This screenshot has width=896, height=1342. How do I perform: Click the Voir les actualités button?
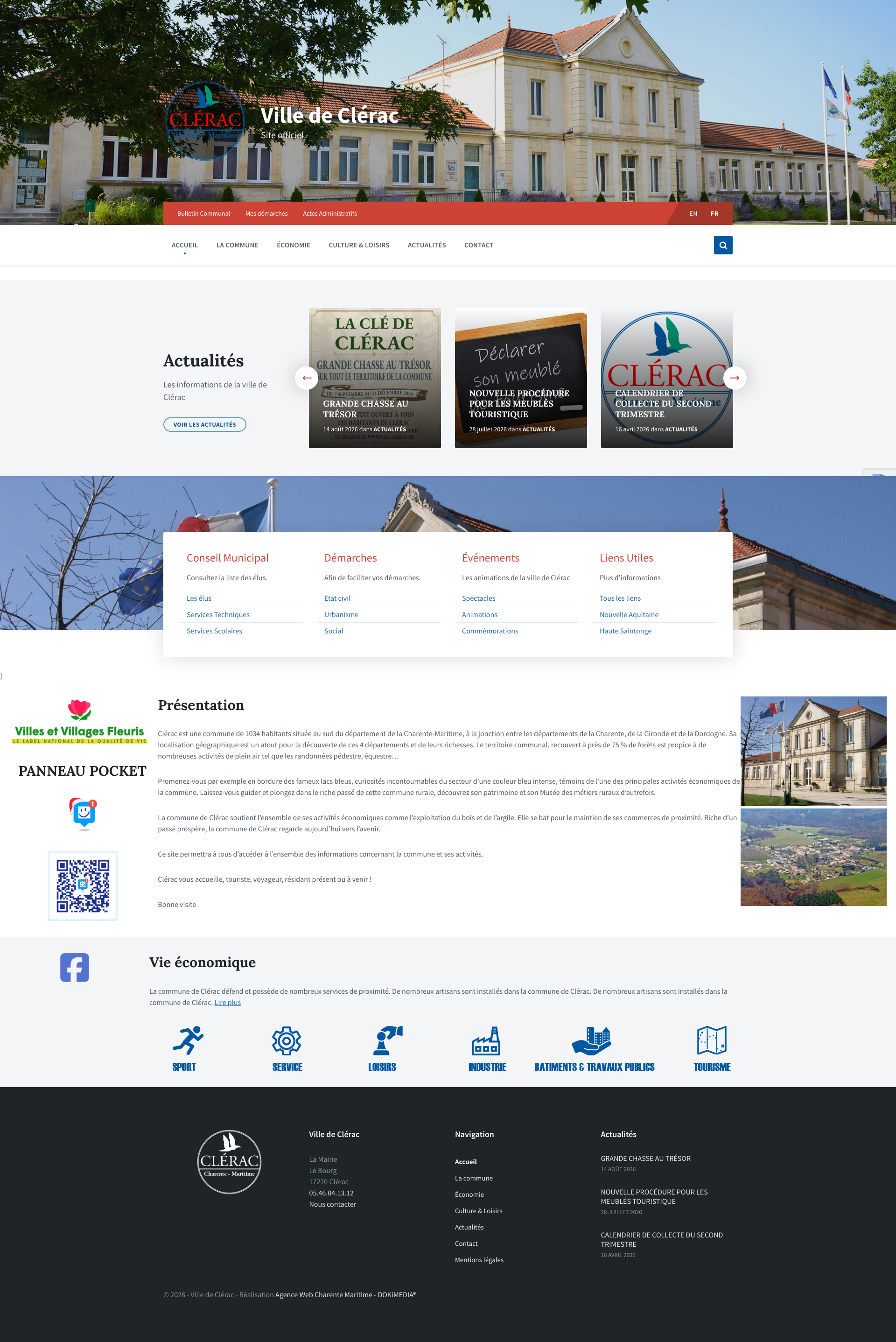click(x=204, y=425)
